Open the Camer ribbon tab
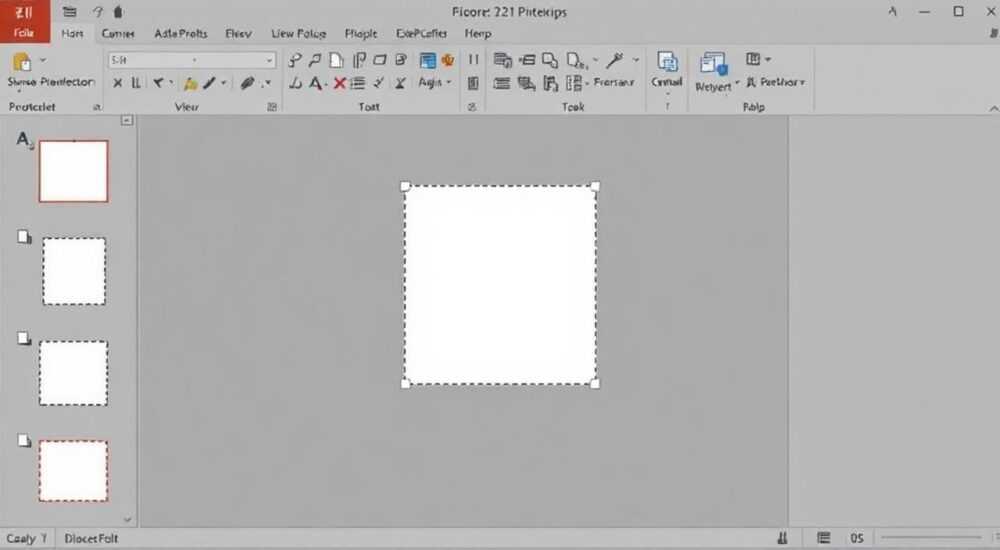The height and width of the screenshot is (550, 1000). pos(118,33)
